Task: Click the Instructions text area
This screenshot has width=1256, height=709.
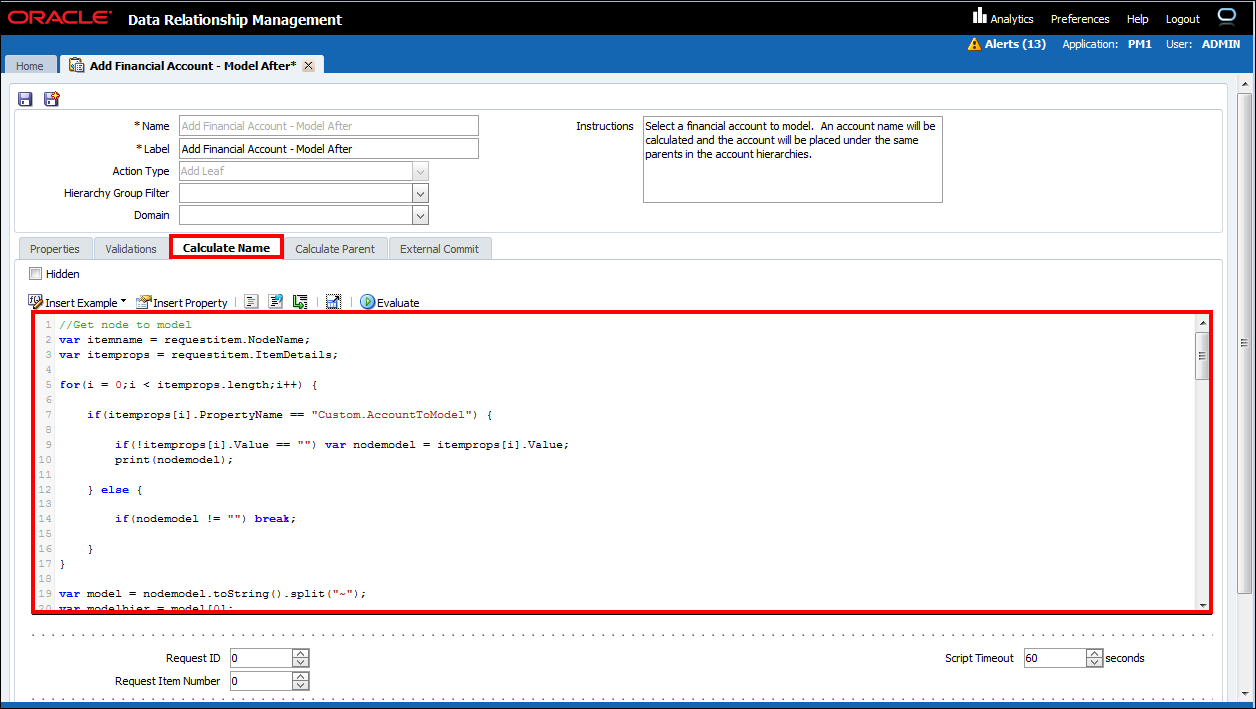Action: coord(792,159)
